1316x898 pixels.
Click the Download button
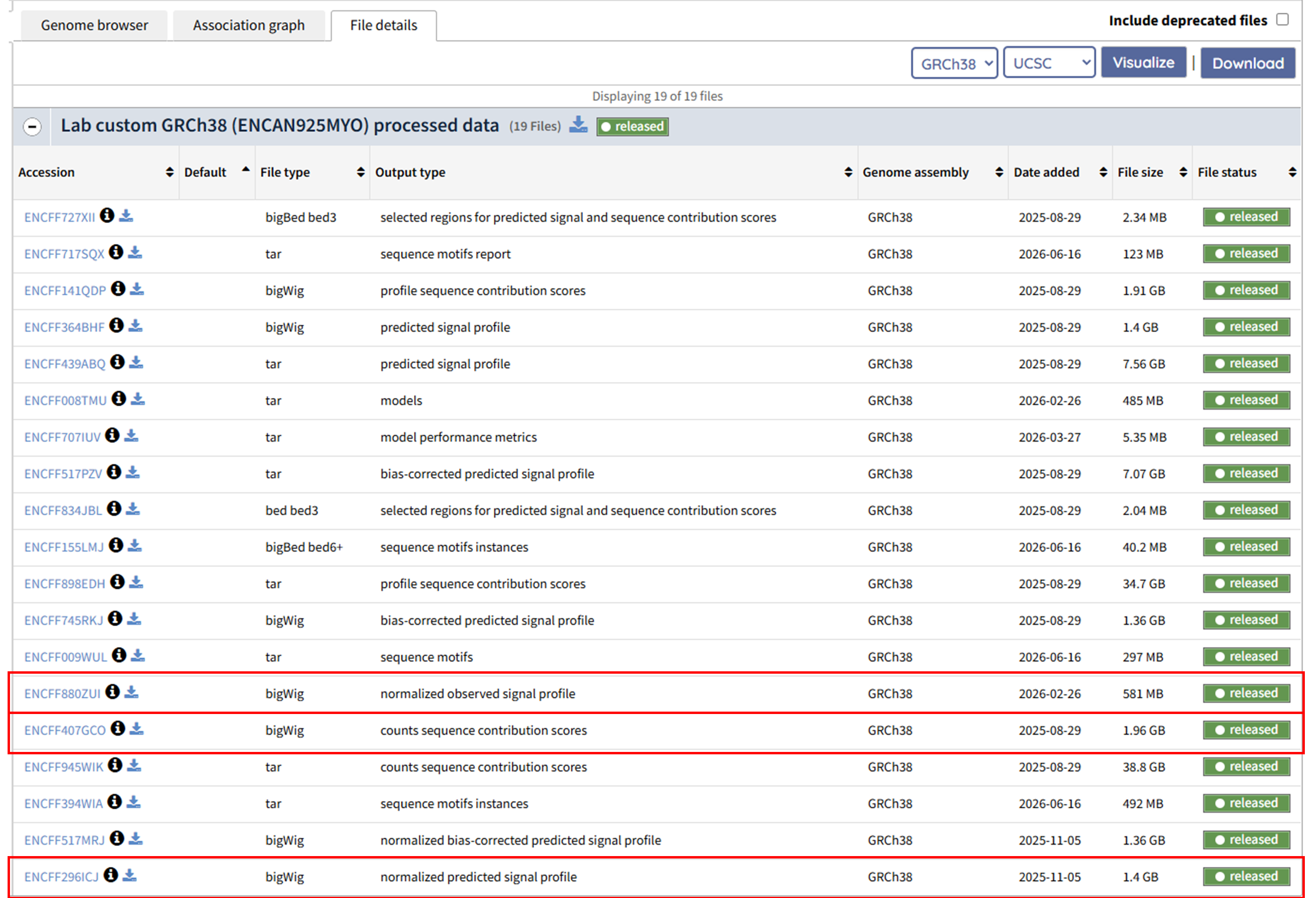pos(1247,63)
